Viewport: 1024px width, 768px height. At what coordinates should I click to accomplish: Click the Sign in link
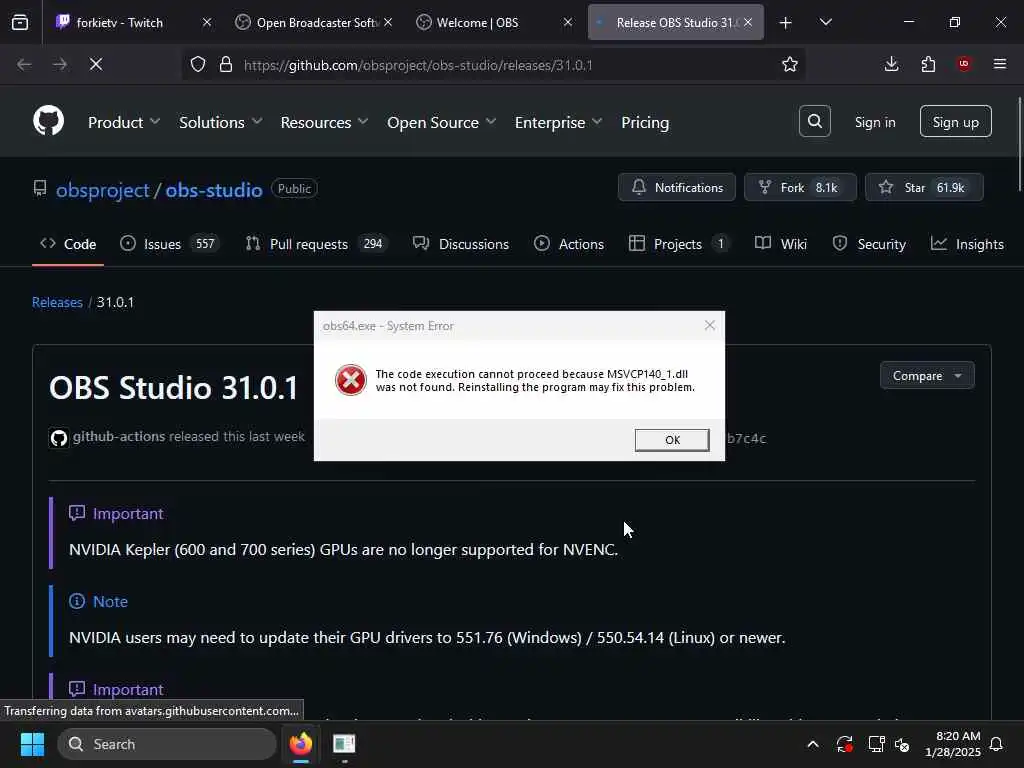(874, 122)
